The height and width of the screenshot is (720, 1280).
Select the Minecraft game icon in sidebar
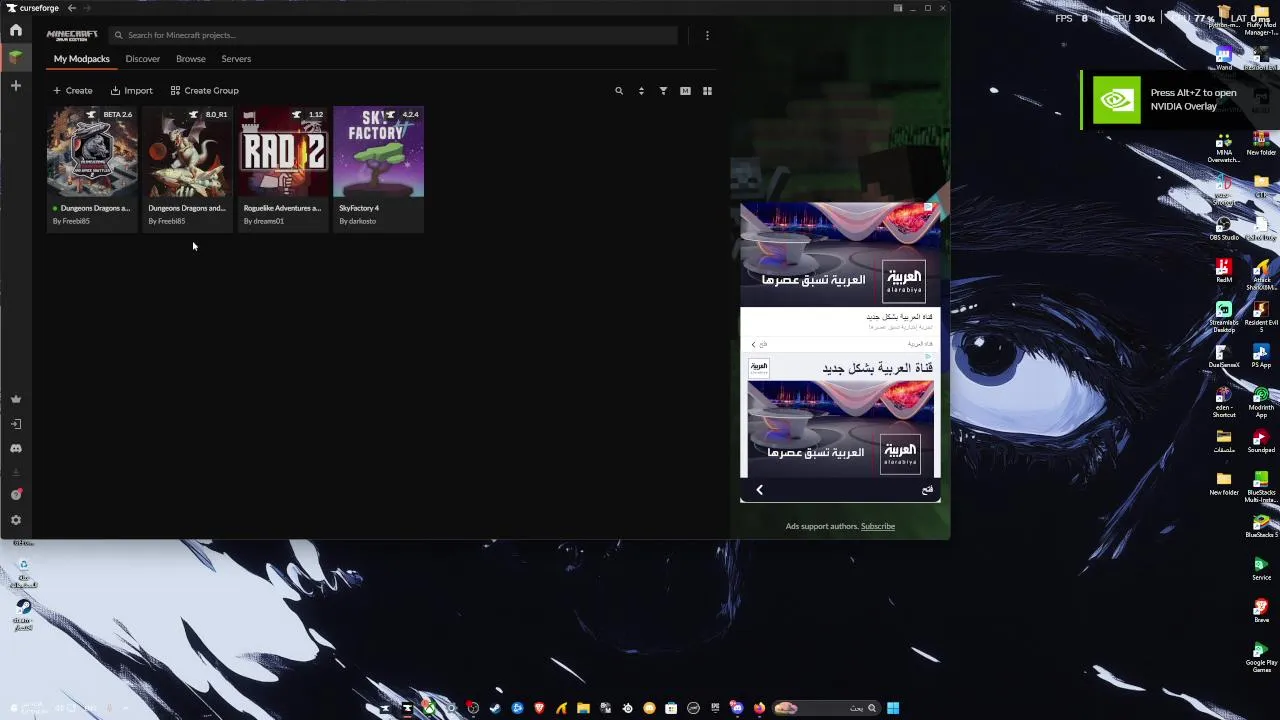15,57
